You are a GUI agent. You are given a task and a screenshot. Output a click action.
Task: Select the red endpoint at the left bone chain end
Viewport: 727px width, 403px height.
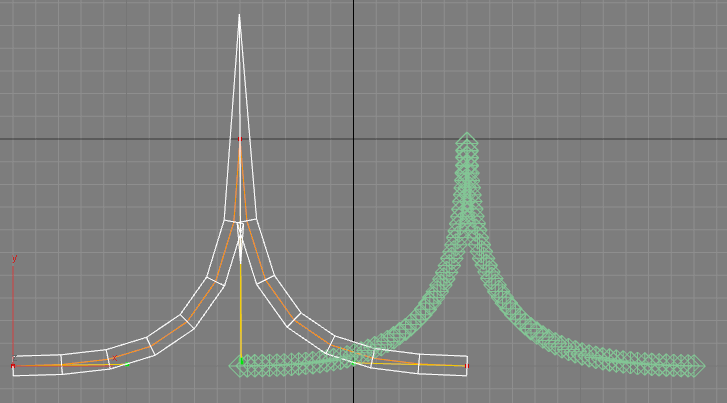pos(14,366)
